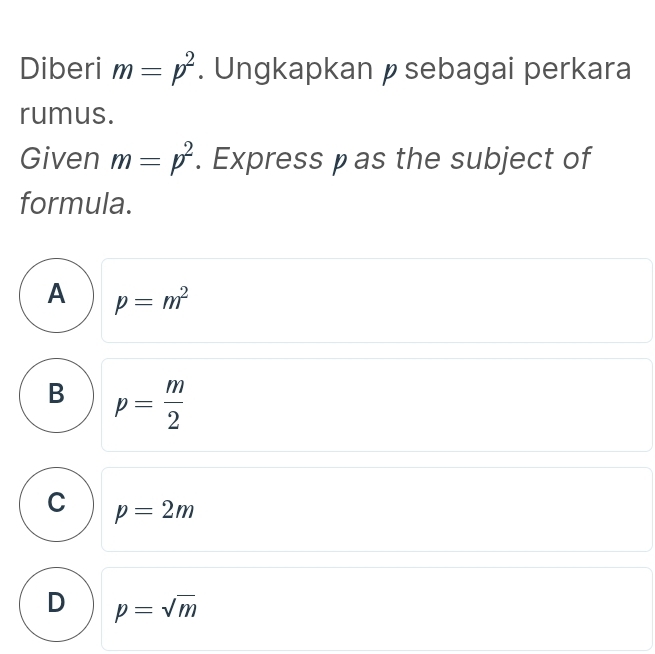655x654 pixels.
Task: Choose the answer box p = m/2
Action: click(x=376, y=404)
